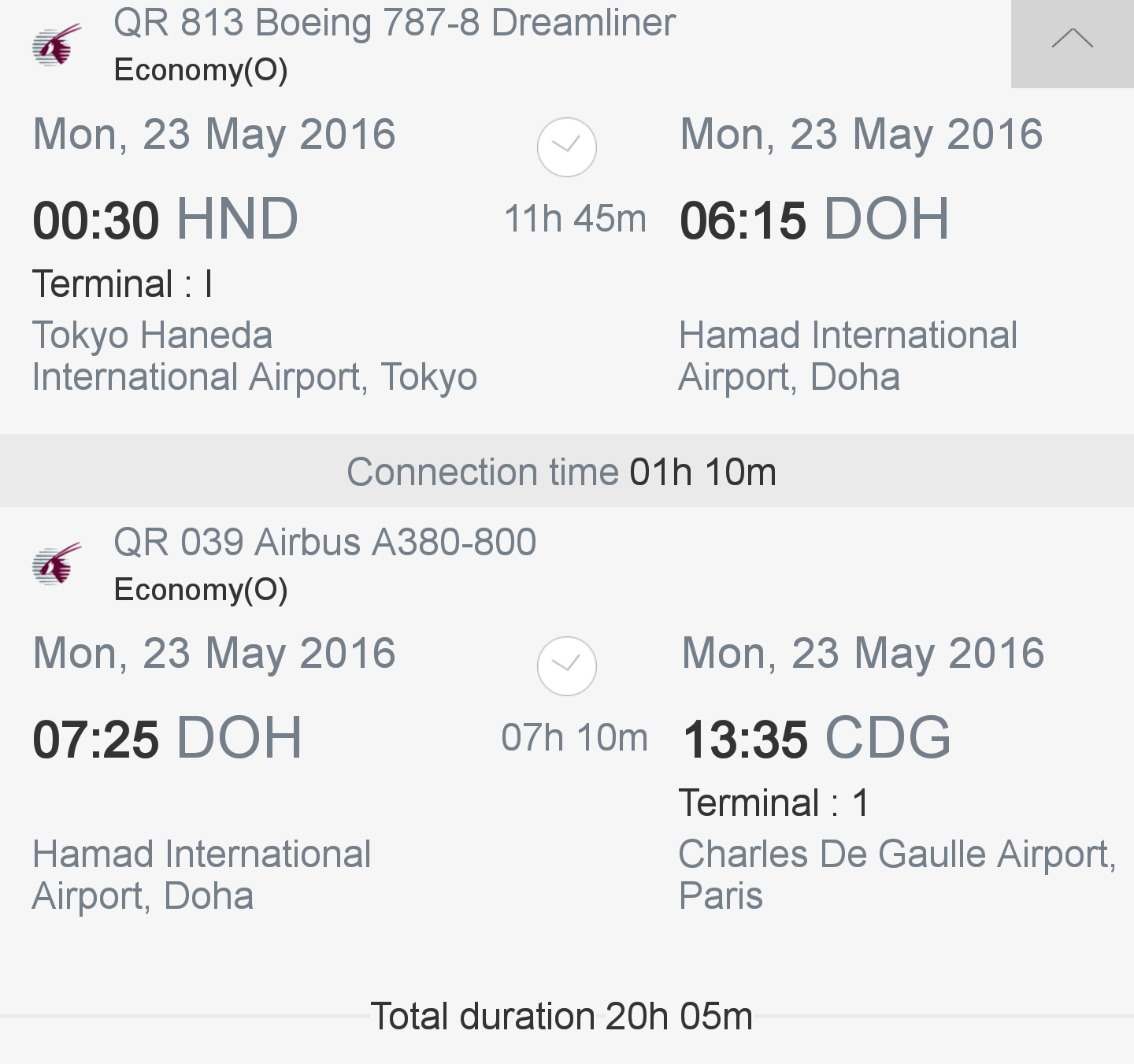1134x1064 pixels.
Task: Click Terminal : 1 at CDG arrival
Action: pos(773,803)
